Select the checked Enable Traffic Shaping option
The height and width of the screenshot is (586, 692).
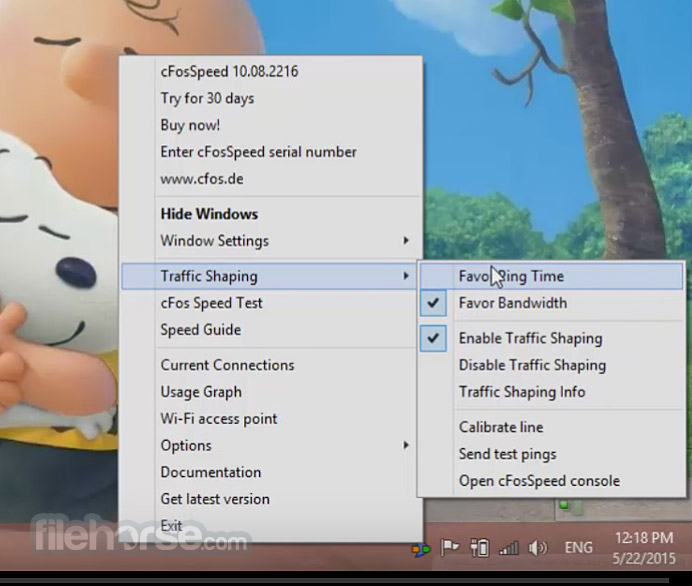coord(551,338)
